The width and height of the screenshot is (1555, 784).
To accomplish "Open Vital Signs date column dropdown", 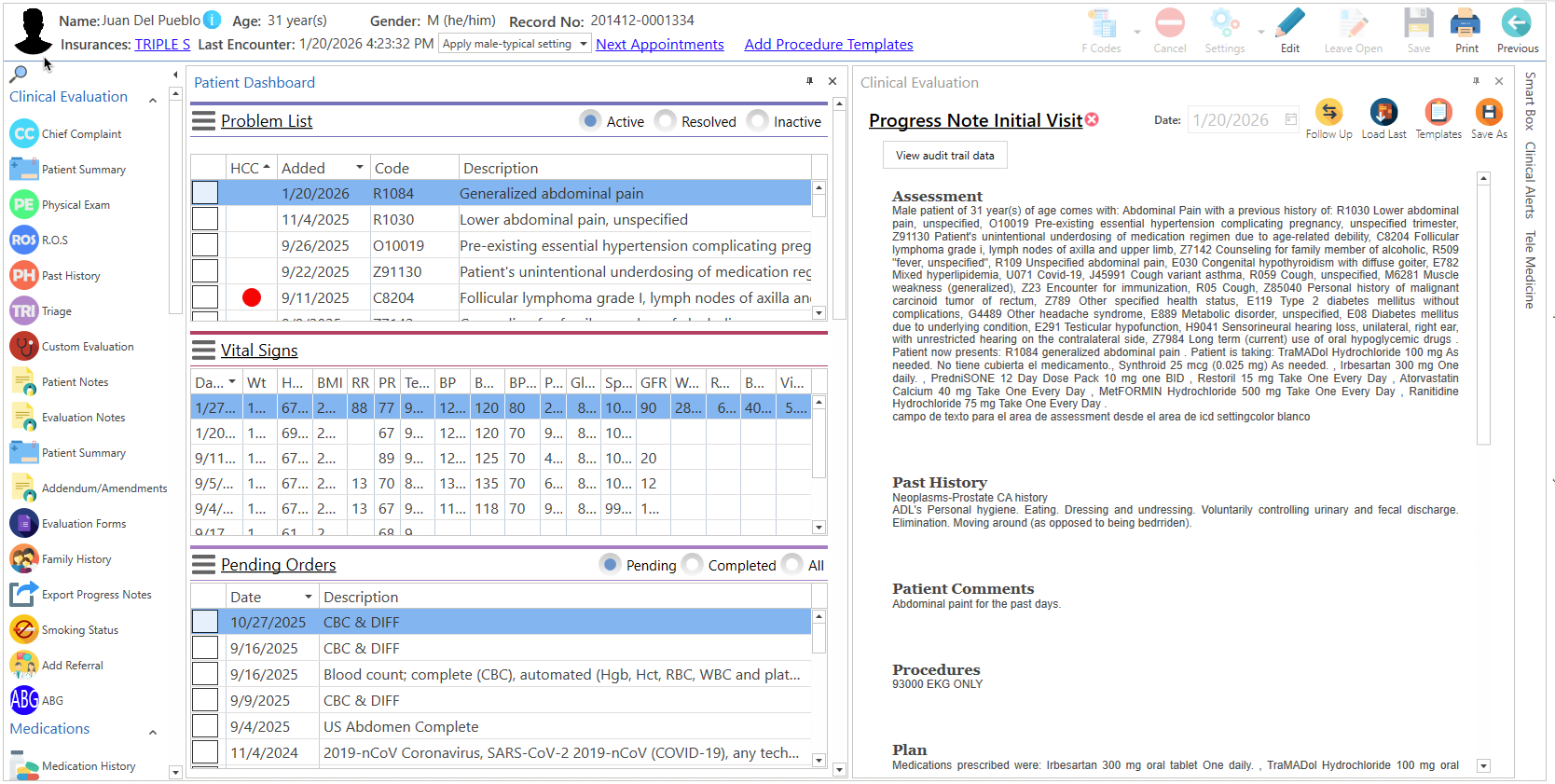I will click(x=232, y=382).
